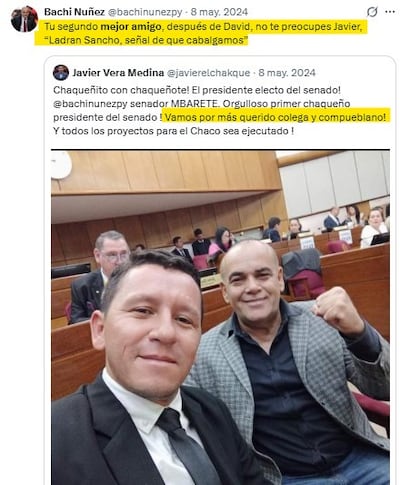Click the @bachinunezpy mention in the quoted text
The height and width of the screenshot is (485, 400).
pos(90,104)
